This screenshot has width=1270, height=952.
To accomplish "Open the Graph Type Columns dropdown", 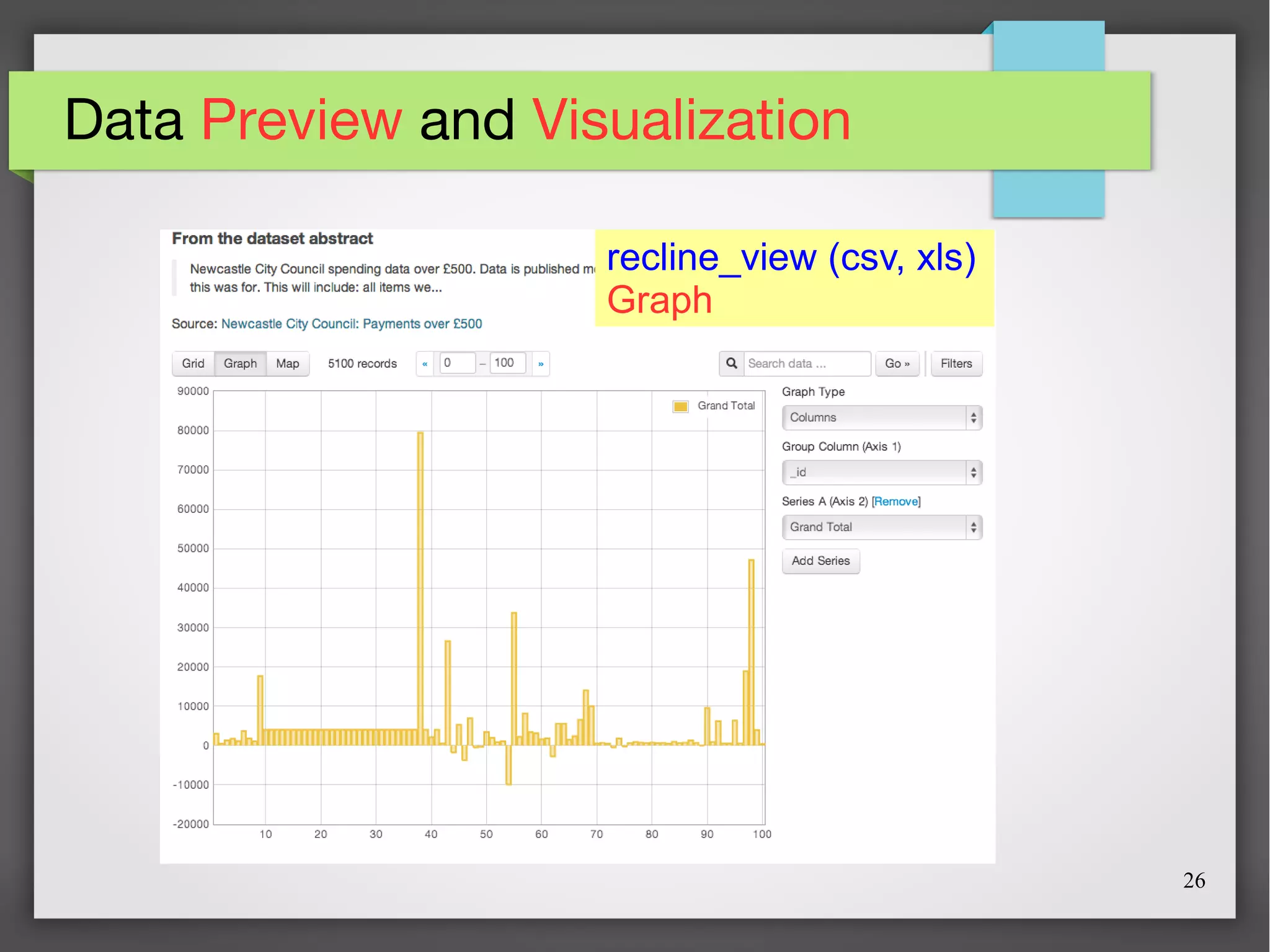I will (x=882, y=417).
